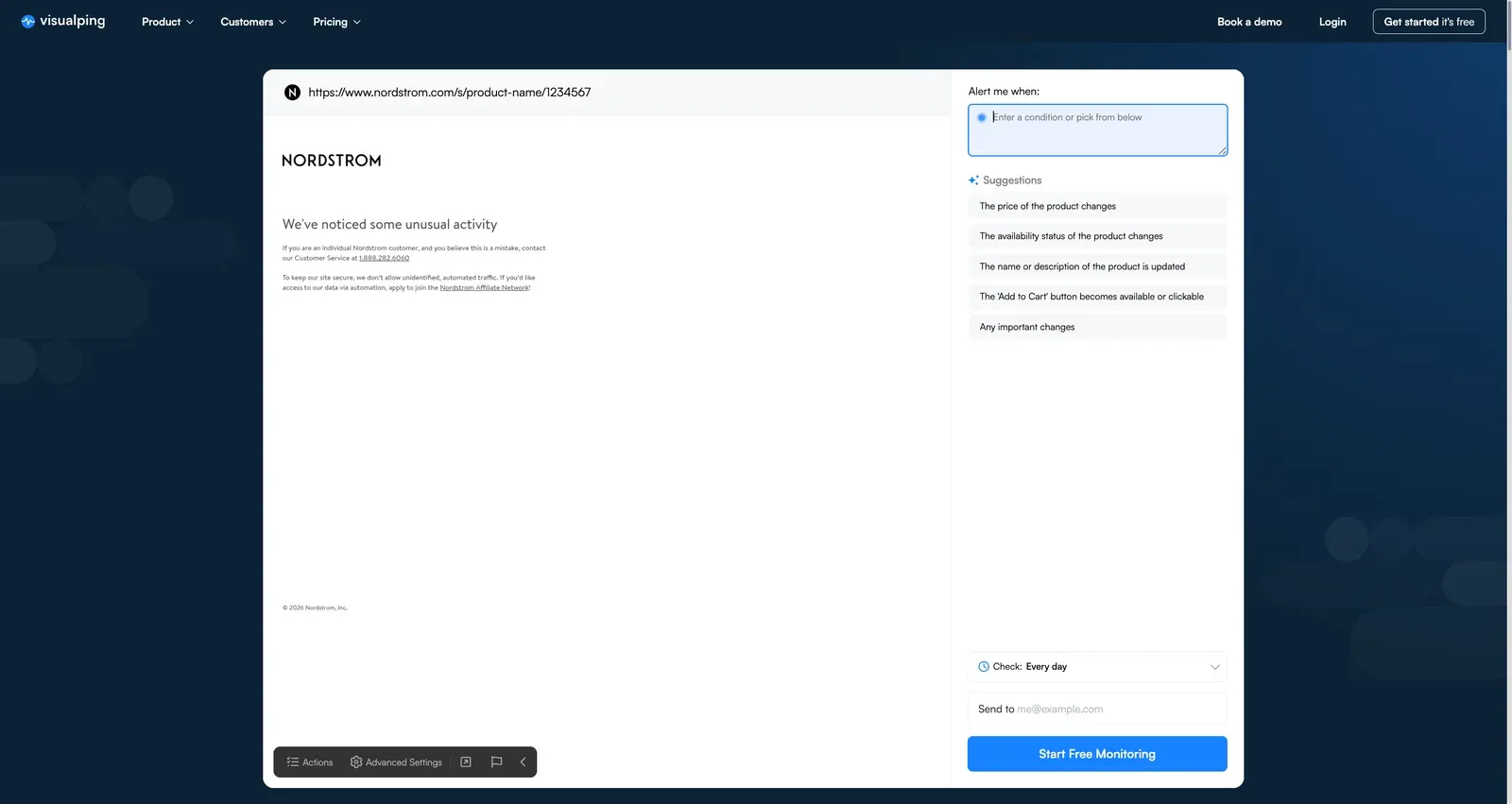Click the Nordstrom URL field

tap(450, 93)
